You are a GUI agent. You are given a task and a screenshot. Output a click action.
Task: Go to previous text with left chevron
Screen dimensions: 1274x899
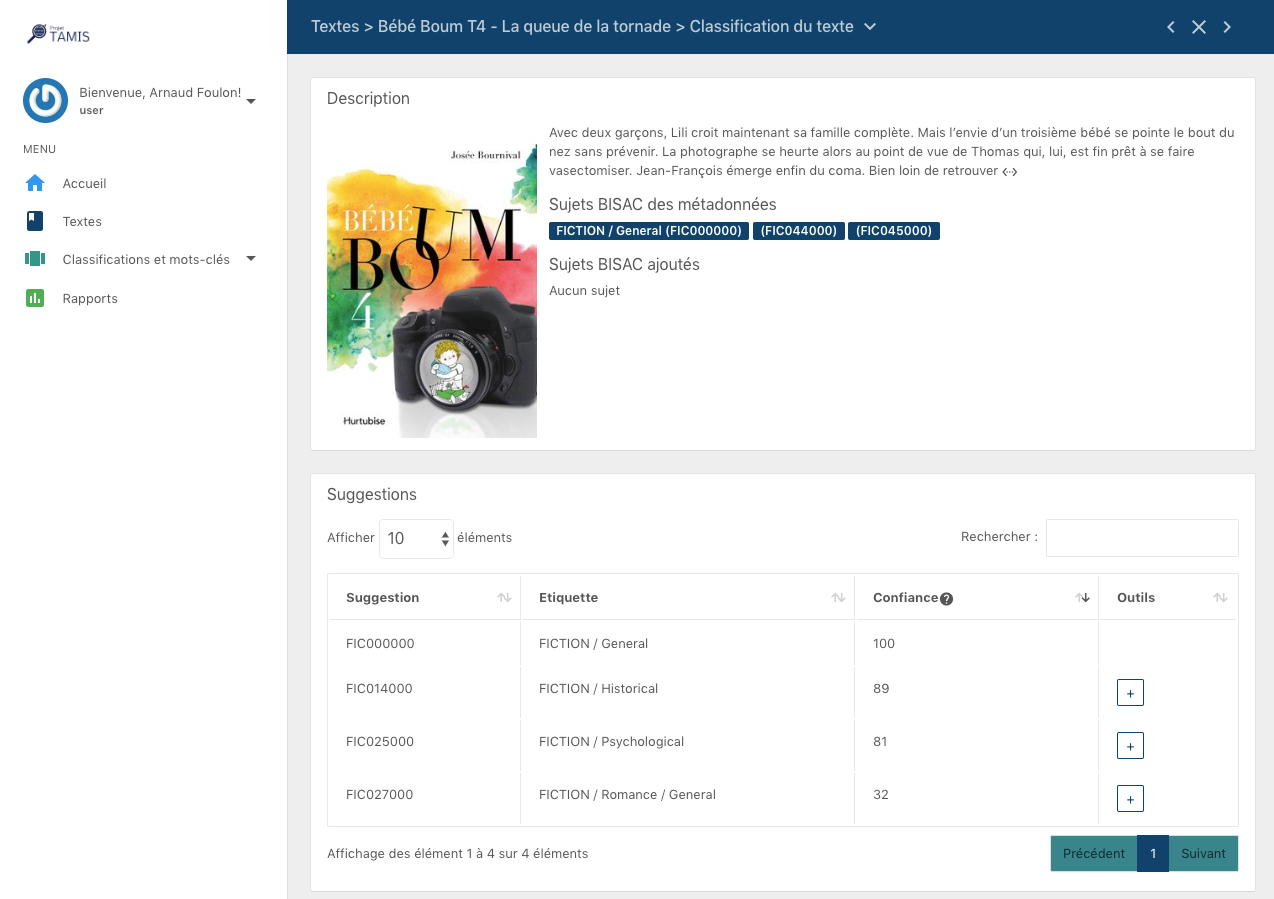click(x=1171, y=27)
